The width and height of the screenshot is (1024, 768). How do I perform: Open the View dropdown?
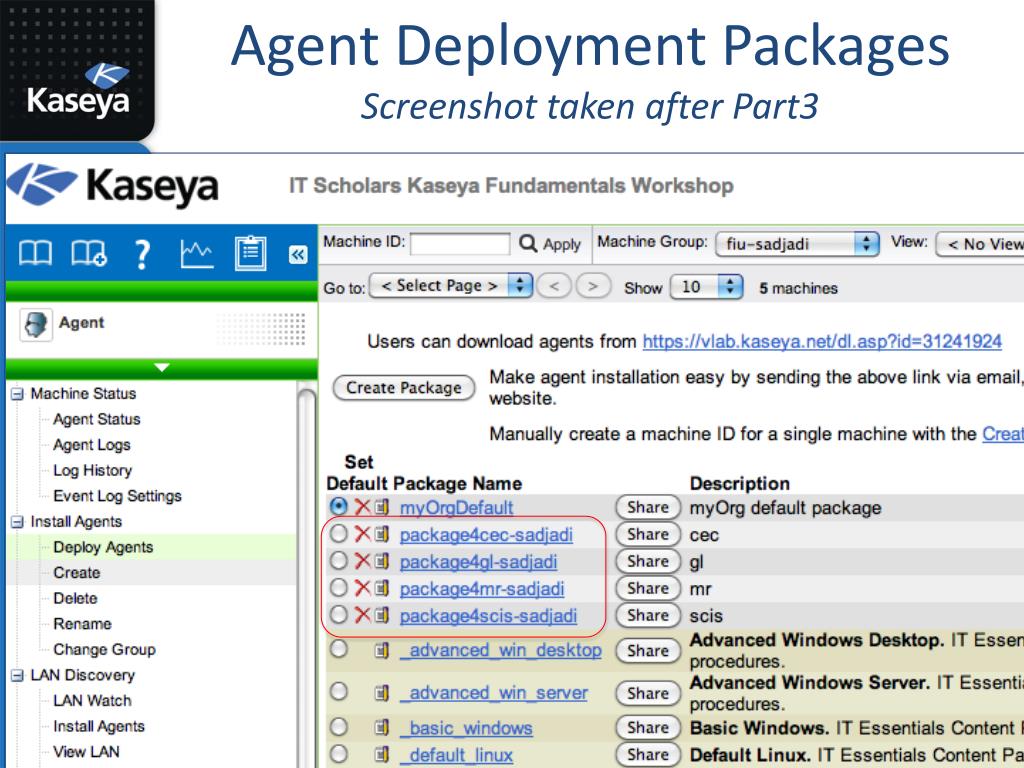(x=980, y=244)
